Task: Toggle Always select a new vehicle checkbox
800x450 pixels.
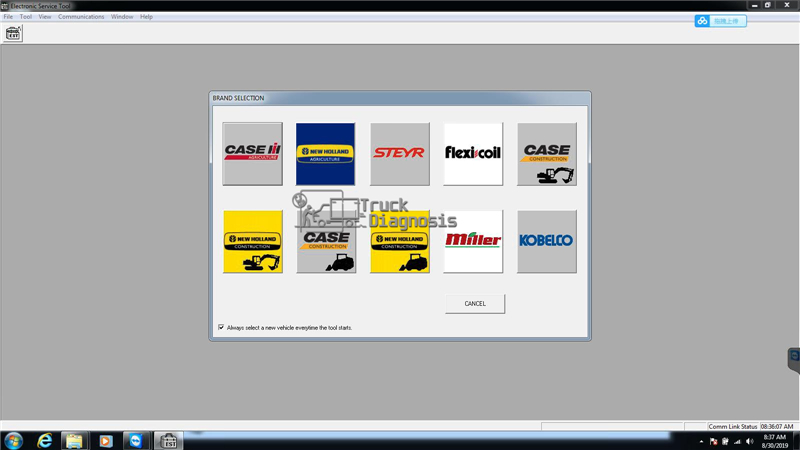Action: click(221, 327)
